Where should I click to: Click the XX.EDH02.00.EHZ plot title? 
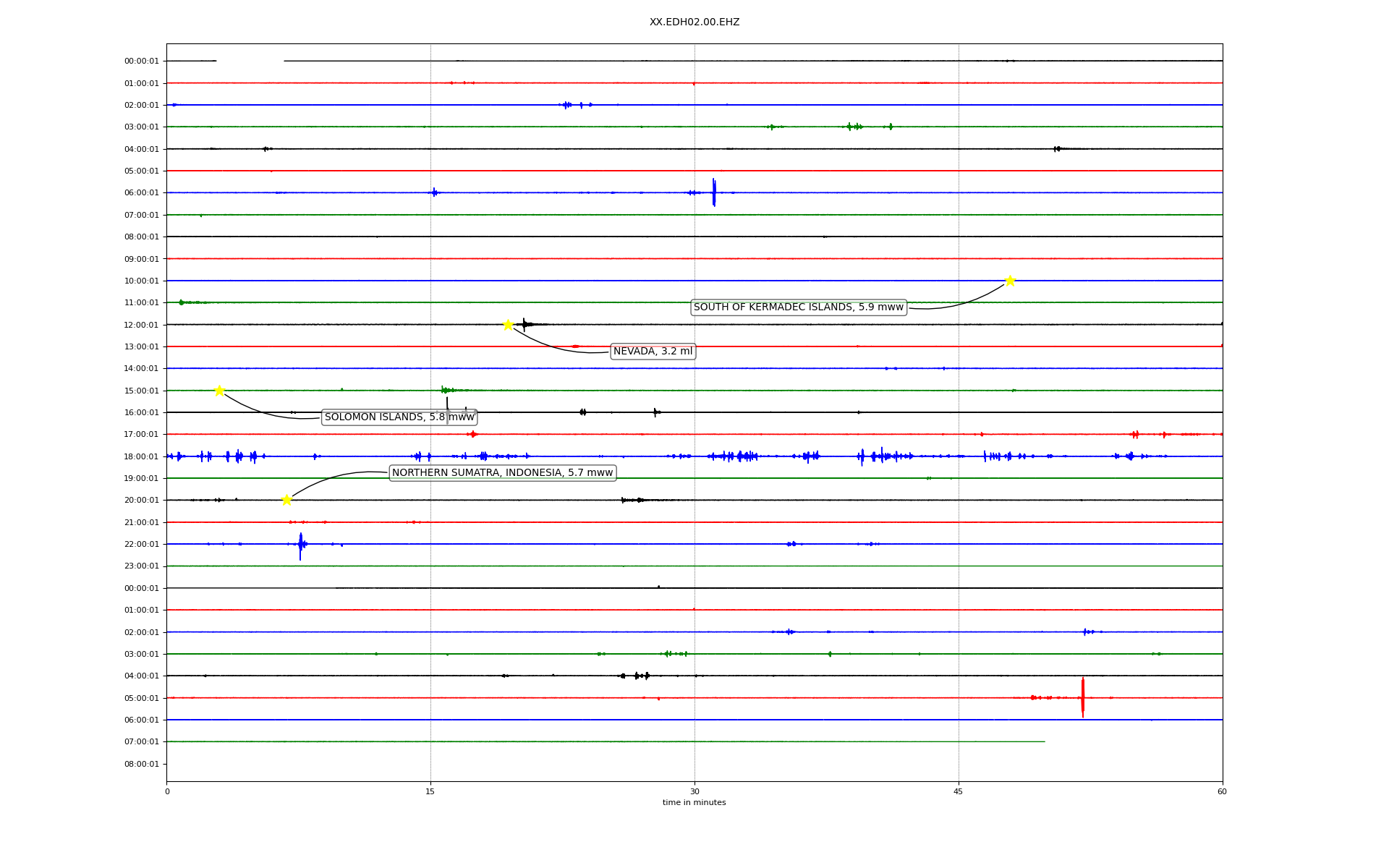point(694,22)
